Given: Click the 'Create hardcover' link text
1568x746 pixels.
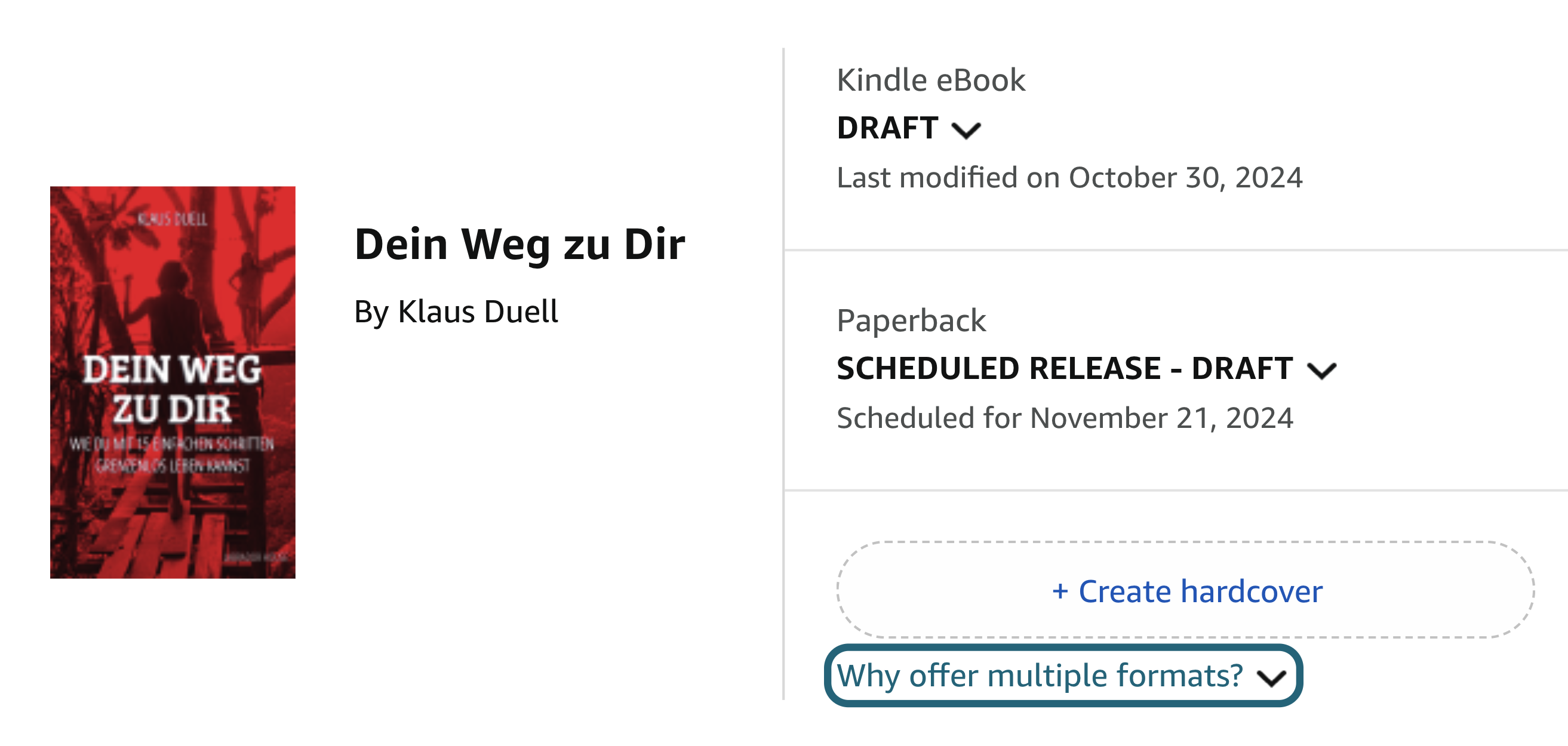Looking at the screenshot, I should tap(1200, 591).
